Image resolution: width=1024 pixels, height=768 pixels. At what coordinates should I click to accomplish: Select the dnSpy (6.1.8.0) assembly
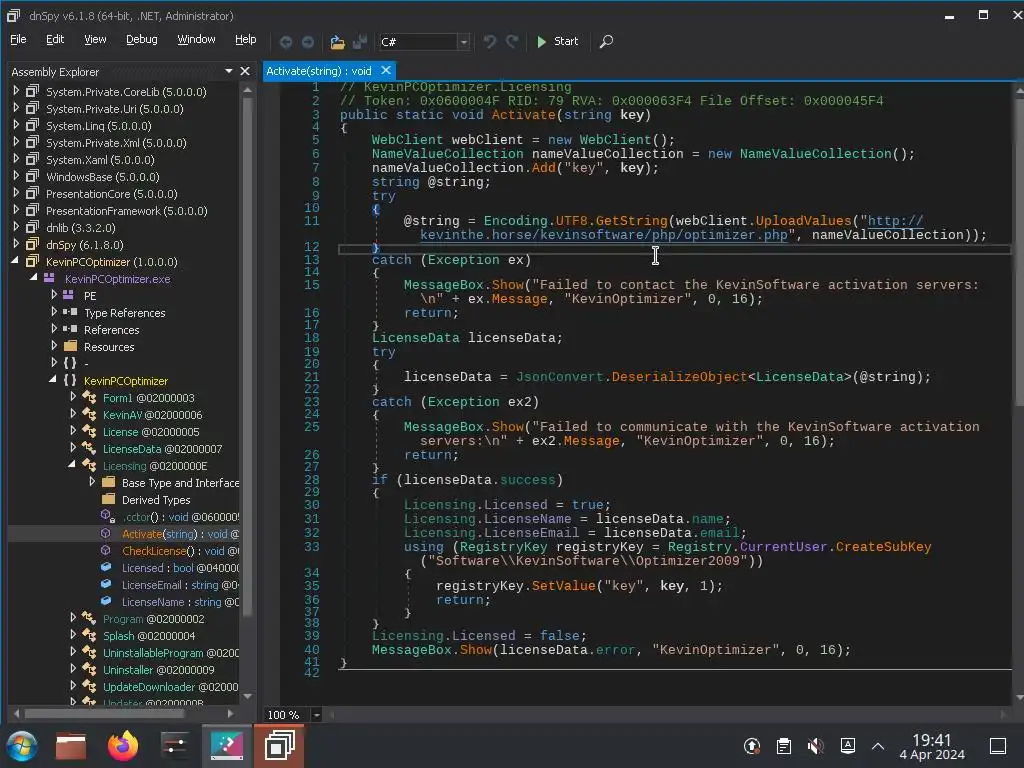click(x=84, y=245)
